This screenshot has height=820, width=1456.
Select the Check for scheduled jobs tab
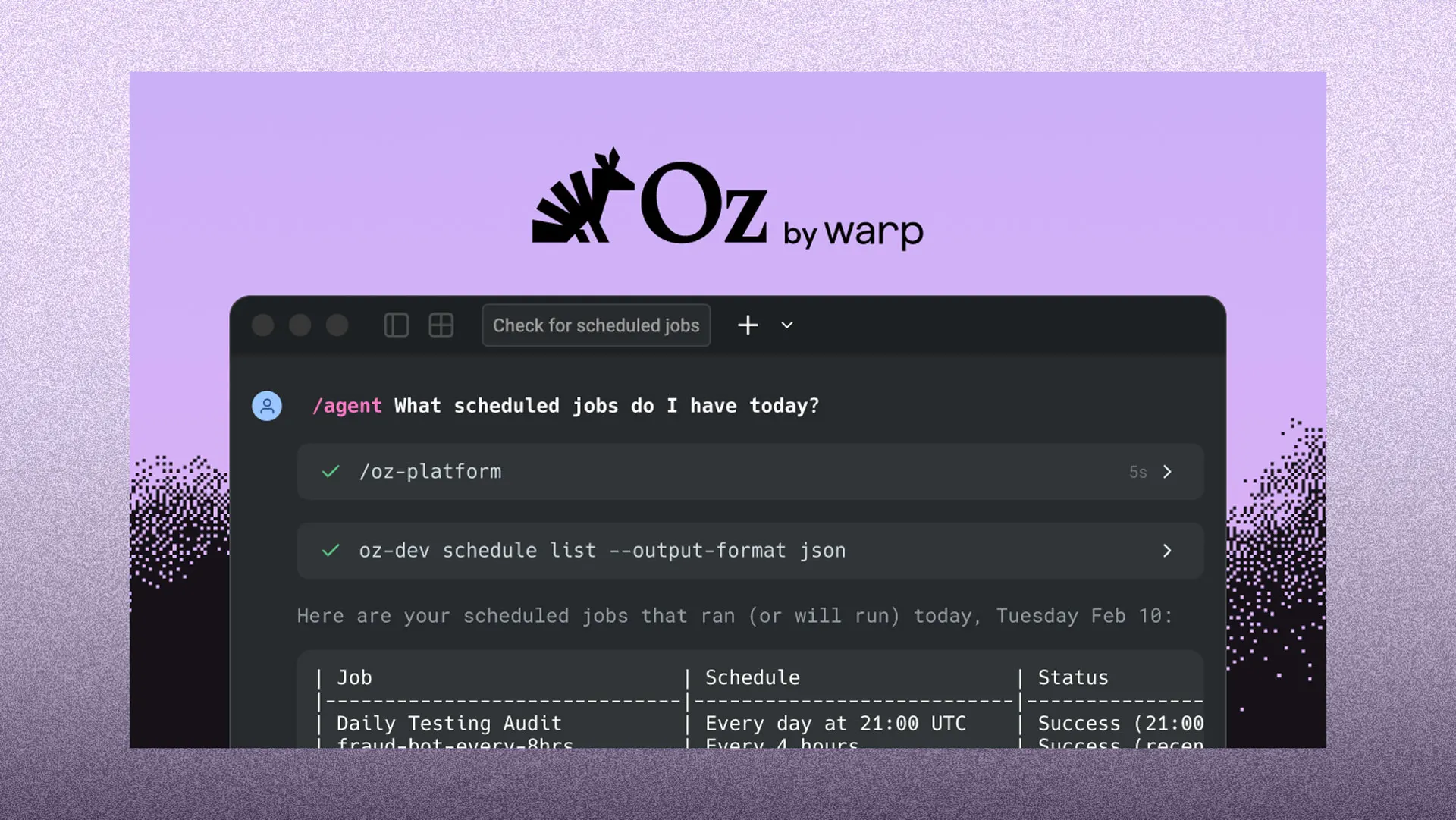pyautogui.click(x=596, y=325)
